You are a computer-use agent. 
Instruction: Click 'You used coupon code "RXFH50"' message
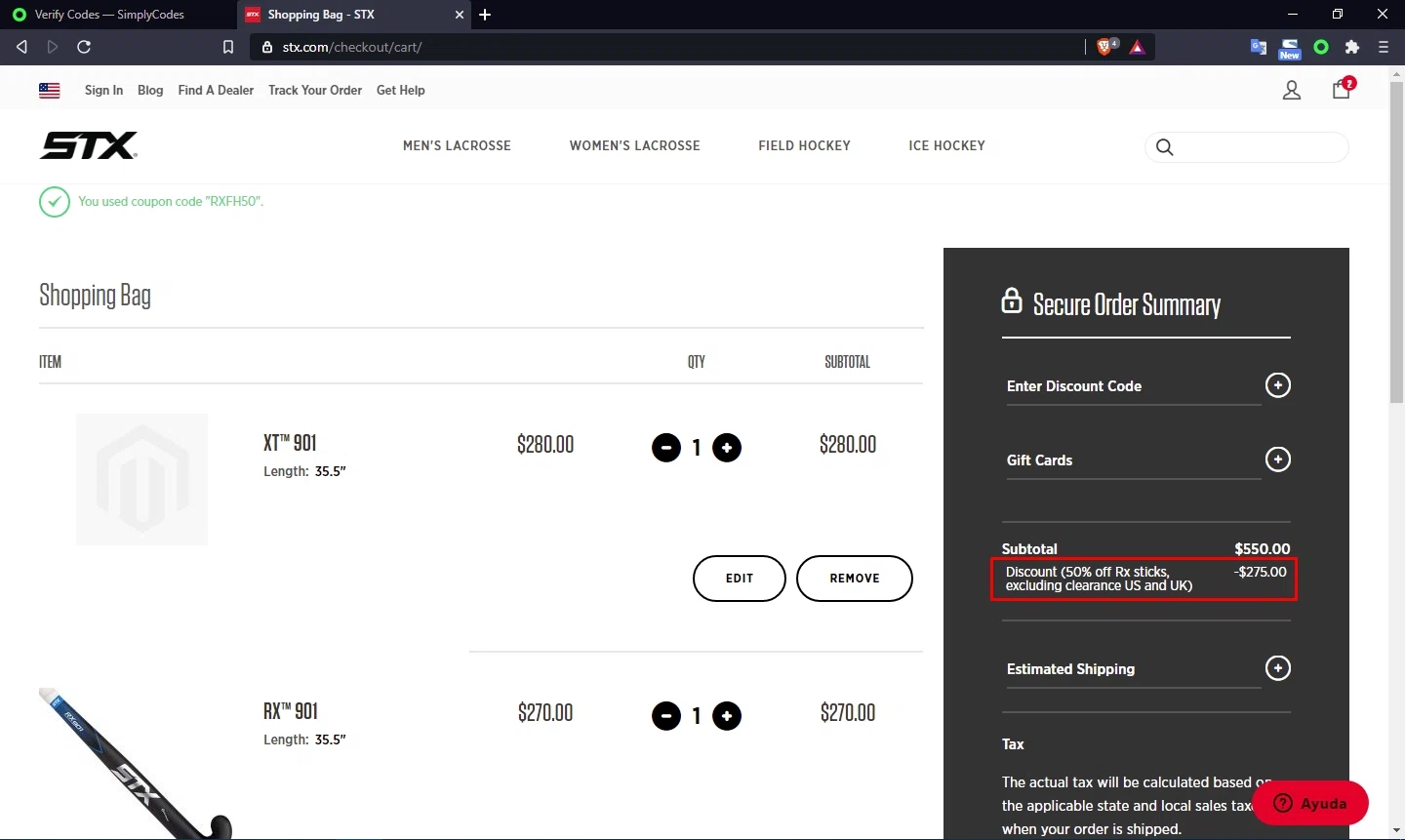click(171, 202)
